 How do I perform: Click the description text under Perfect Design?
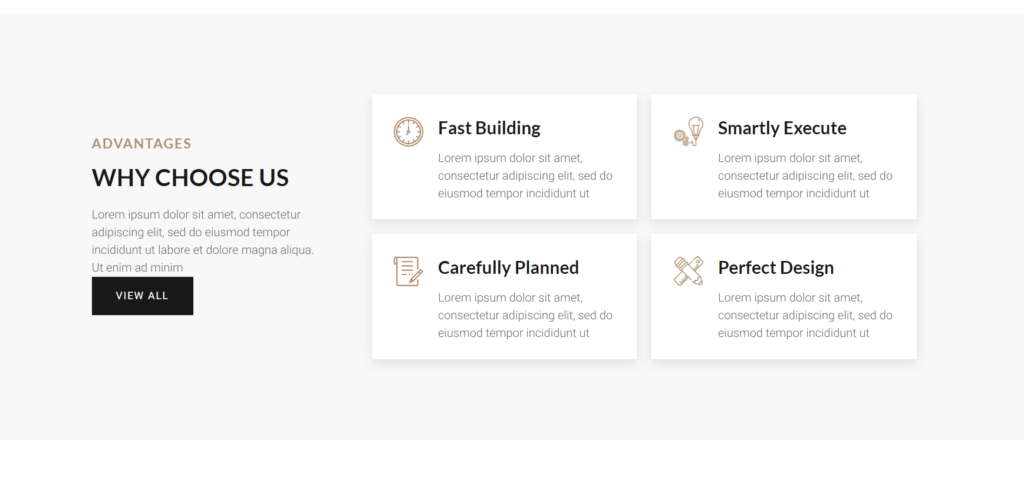coord(805,316)
